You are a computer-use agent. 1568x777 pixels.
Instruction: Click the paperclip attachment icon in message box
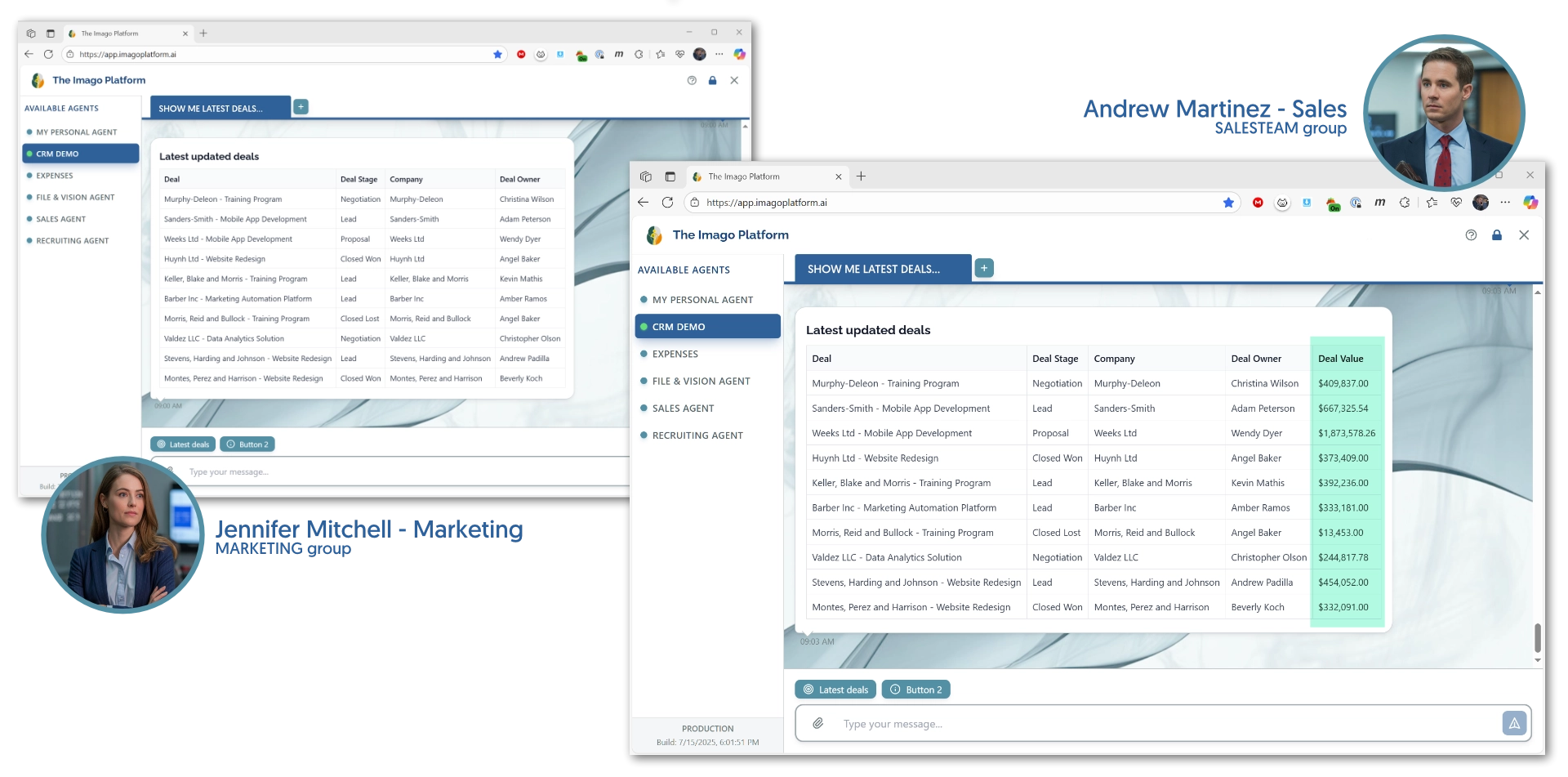[x=817, y=724]
